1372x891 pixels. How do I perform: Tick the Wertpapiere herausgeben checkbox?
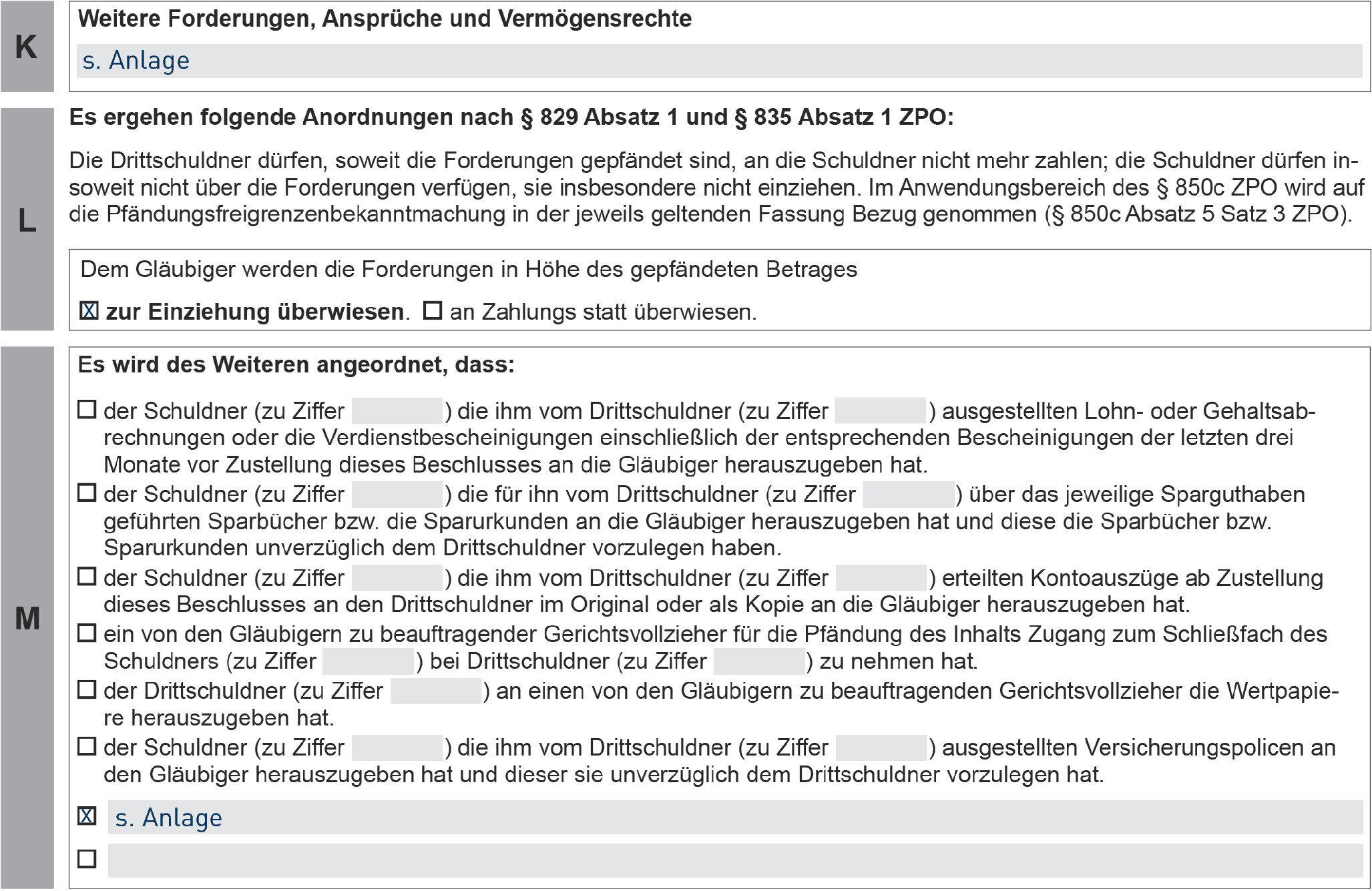tap(87, 689)
